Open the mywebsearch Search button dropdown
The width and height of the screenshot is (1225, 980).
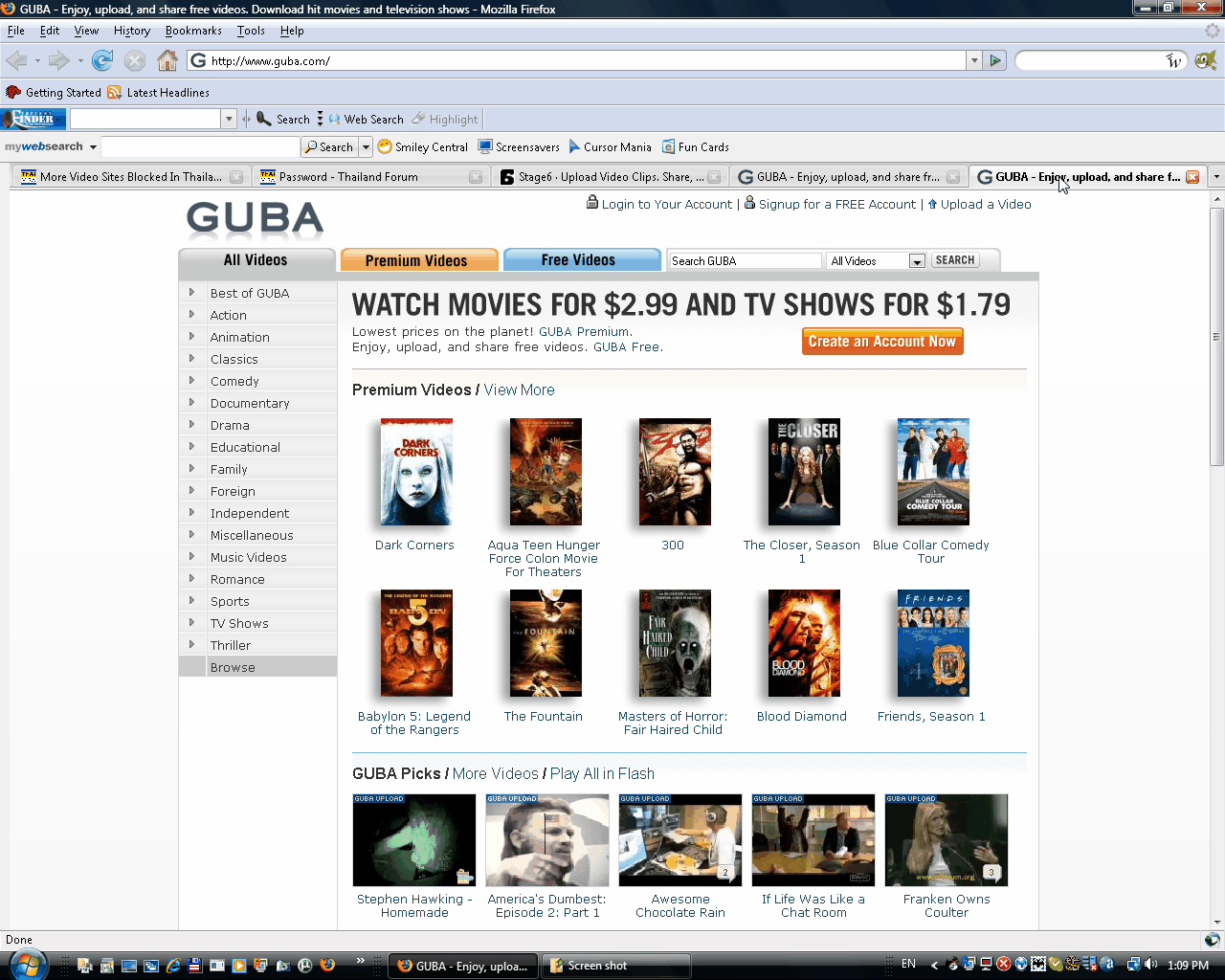coord(366,146)
